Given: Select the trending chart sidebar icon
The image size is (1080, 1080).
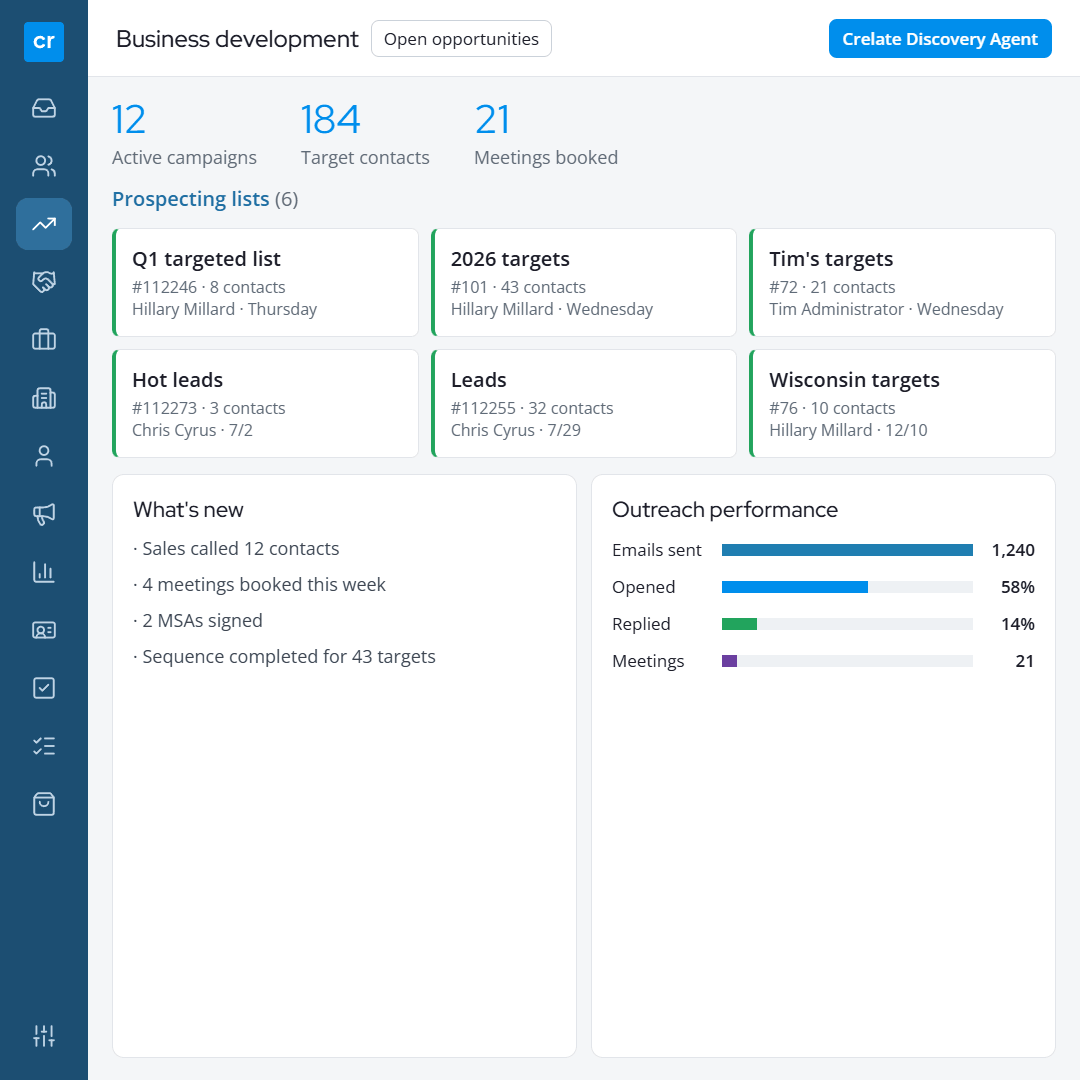Looking at the screenshot, I should tap(44, 224).
